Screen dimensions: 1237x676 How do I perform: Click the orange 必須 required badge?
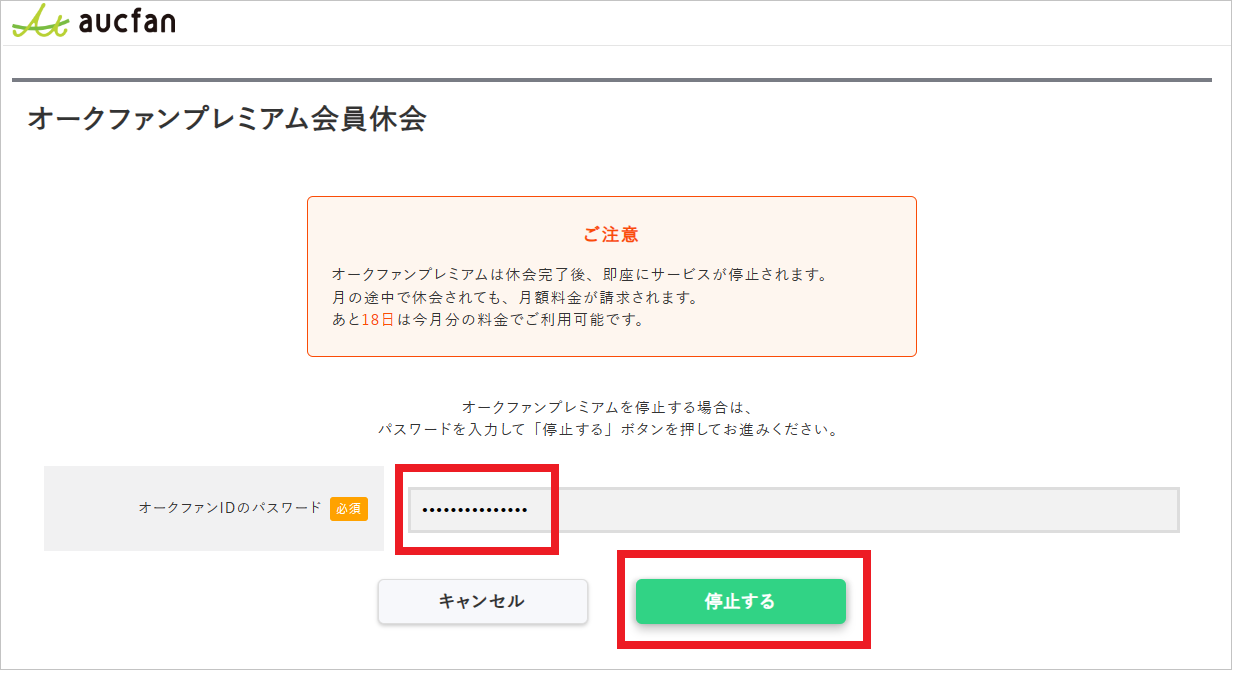click(348, 509)
